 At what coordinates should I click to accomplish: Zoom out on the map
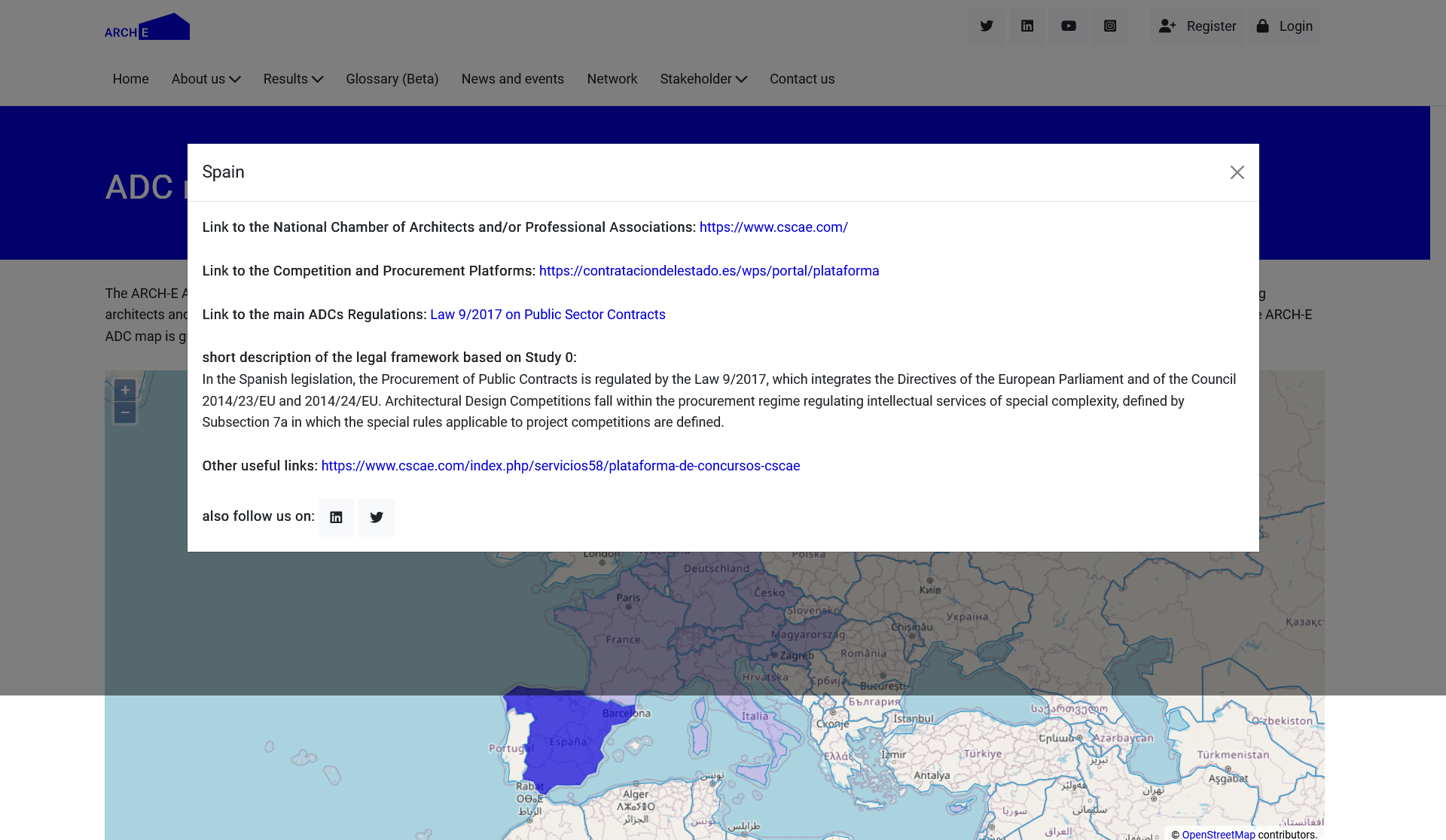coord(125,412)
